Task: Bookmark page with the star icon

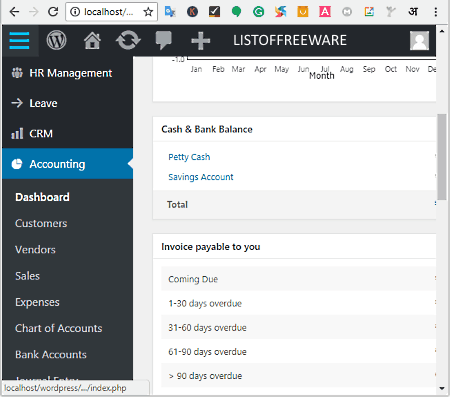Action: tap(148, 12)
